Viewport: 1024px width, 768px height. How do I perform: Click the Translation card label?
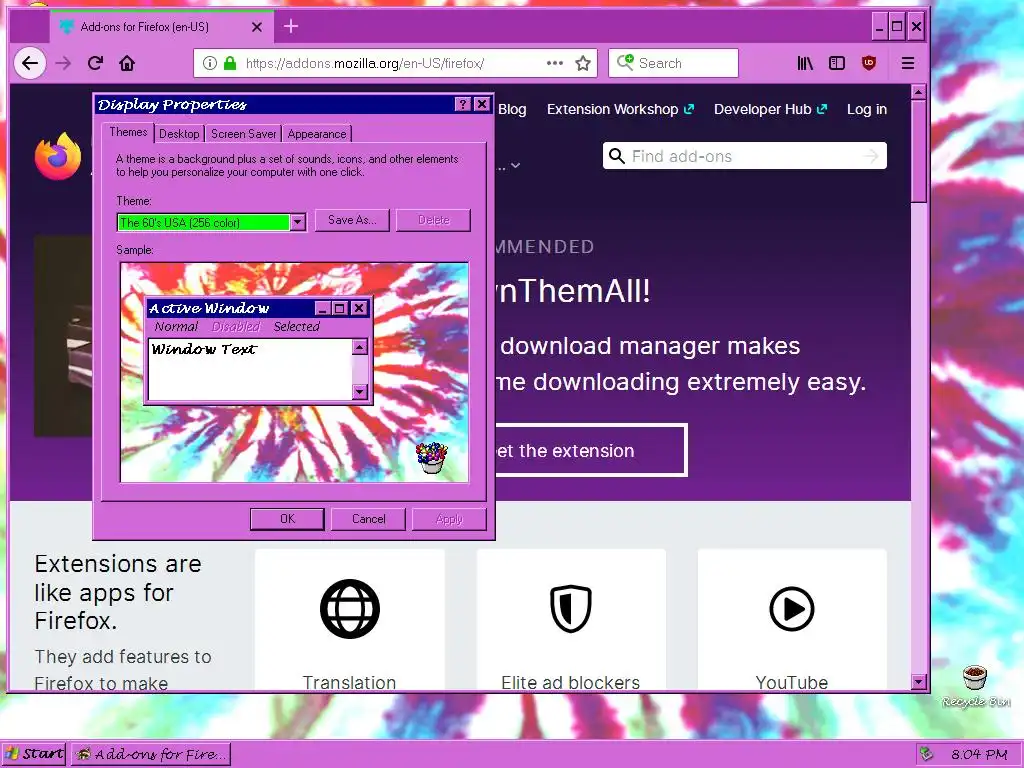[x=349, y=682]
